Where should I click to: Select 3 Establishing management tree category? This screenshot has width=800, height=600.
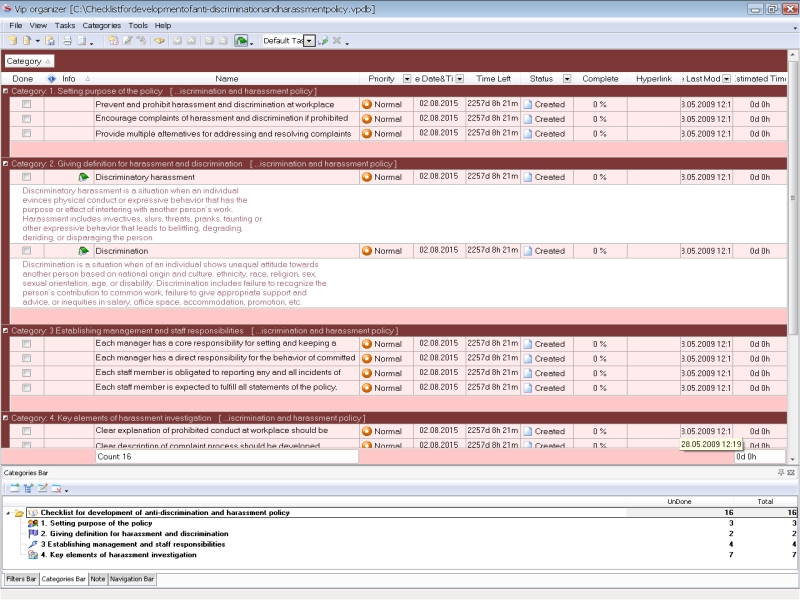coord(133,544)
